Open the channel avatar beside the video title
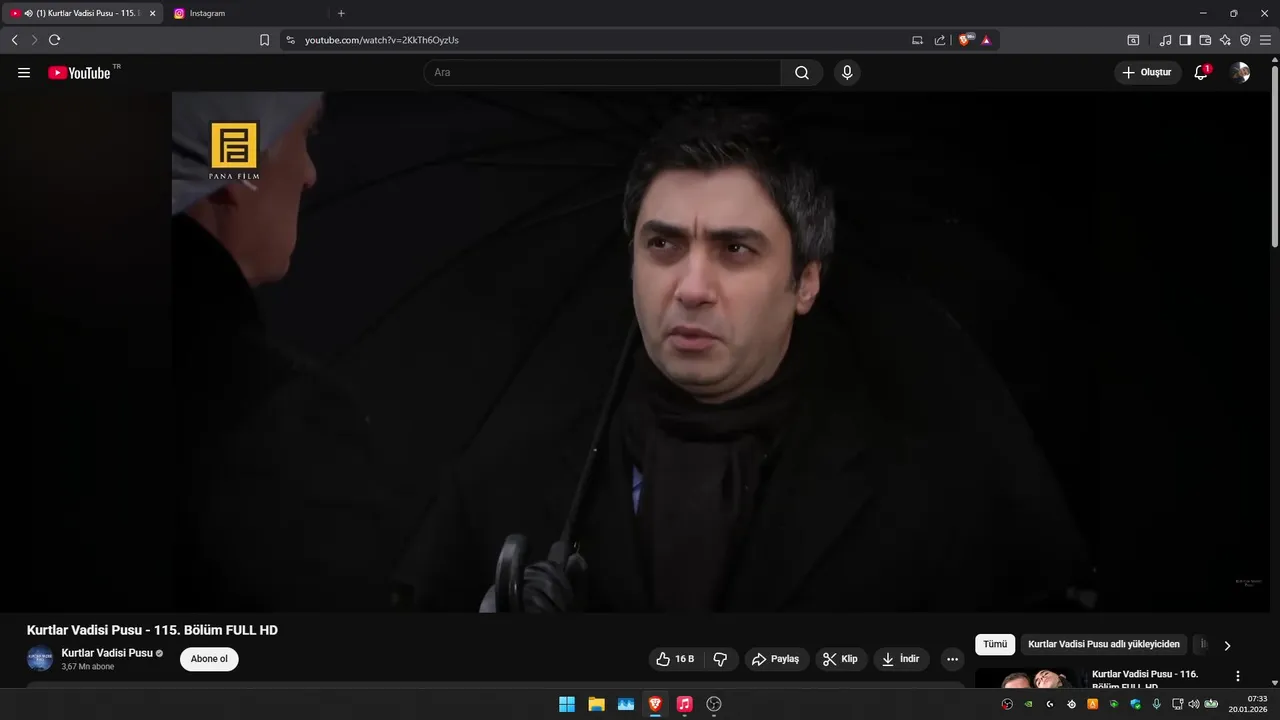1280x720 pixels. click(40, 659)
